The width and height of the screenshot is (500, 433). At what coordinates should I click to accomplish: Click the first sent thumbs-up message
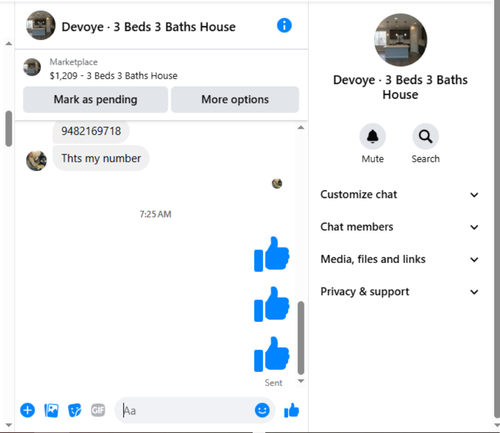click(x=272, y=254)
